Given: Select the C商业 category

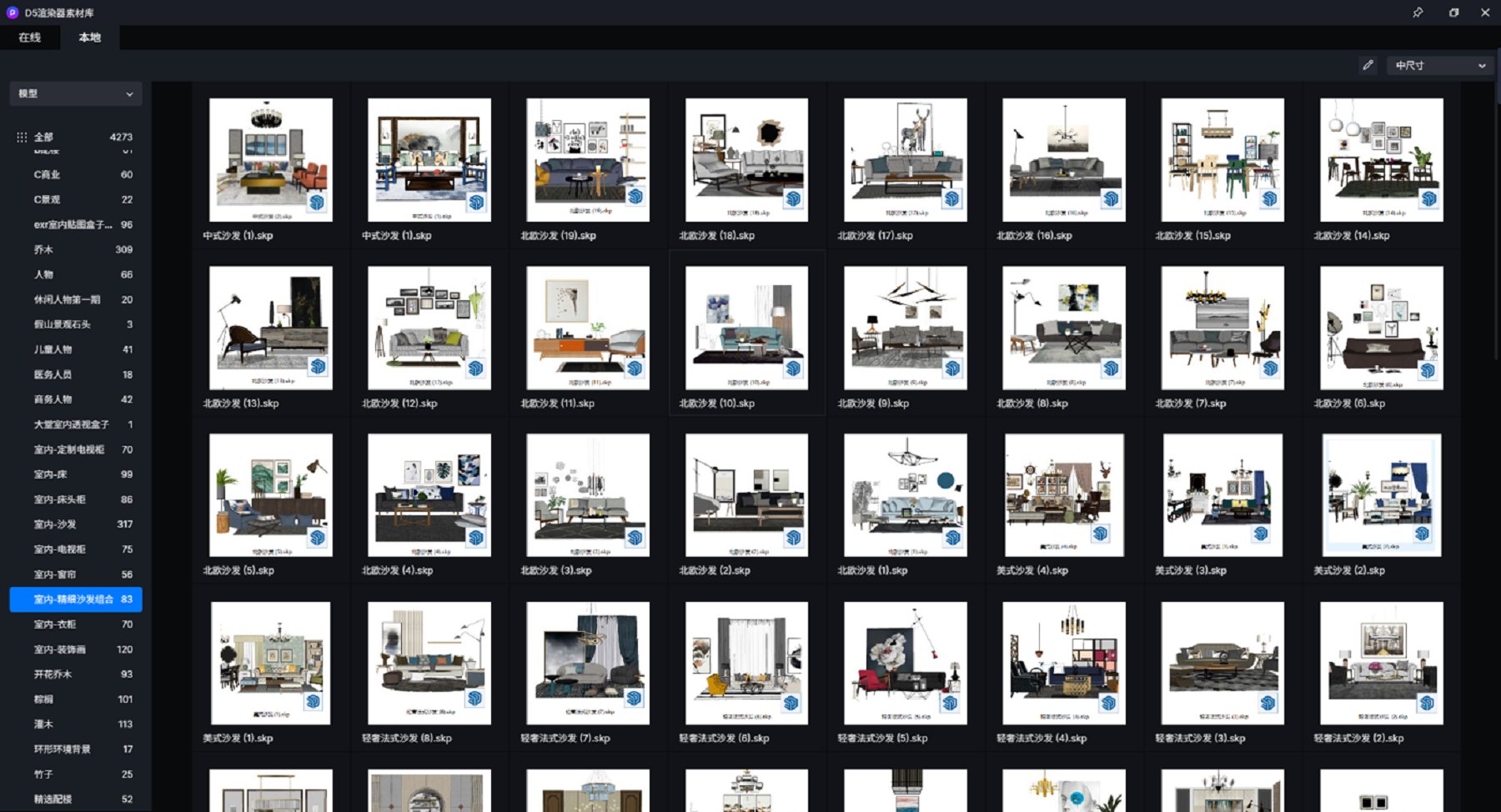Looking at the screenshot, I should click(76, 174).
